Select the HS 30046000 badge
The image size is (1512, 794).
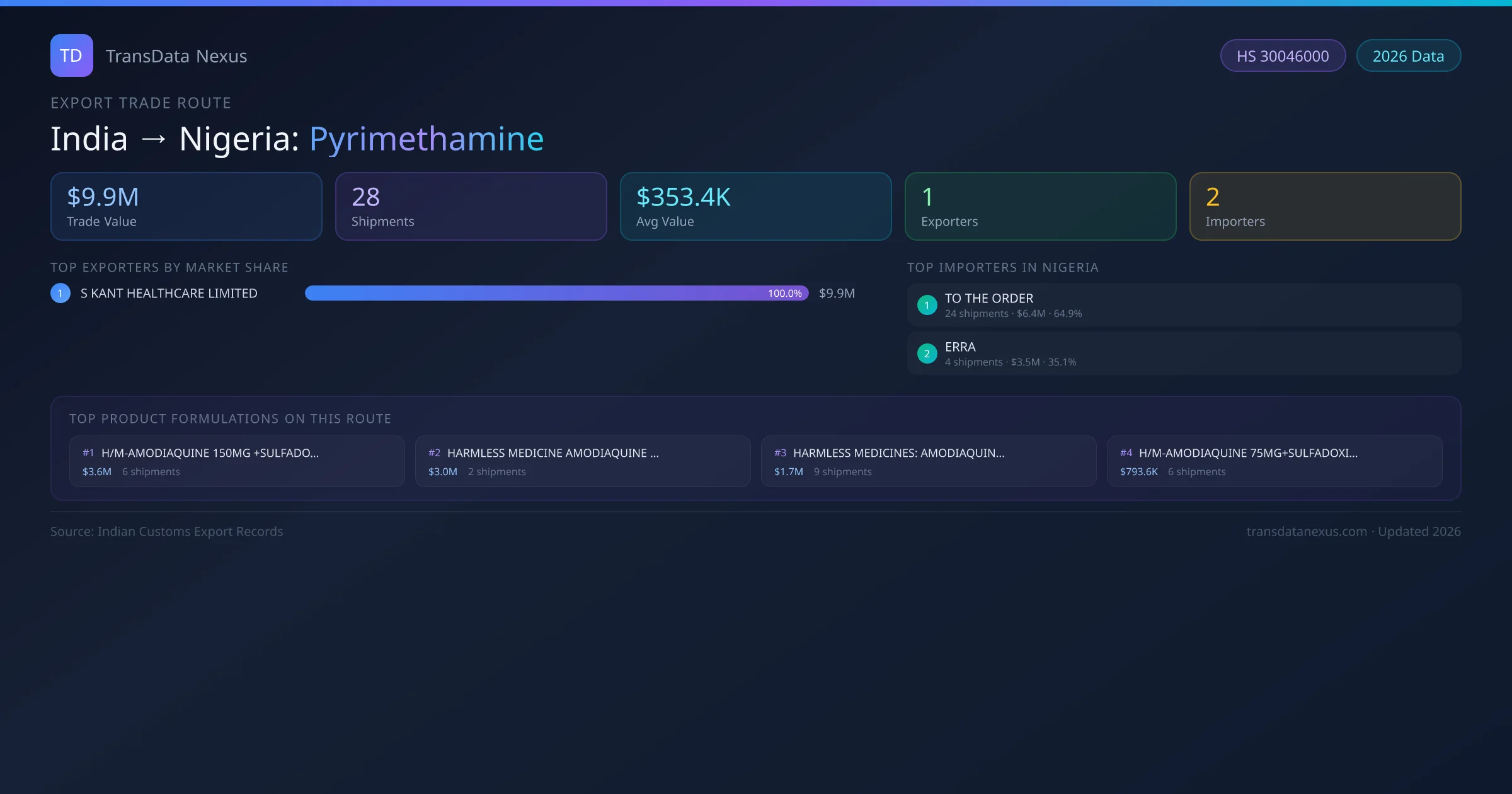point(1282,56)
